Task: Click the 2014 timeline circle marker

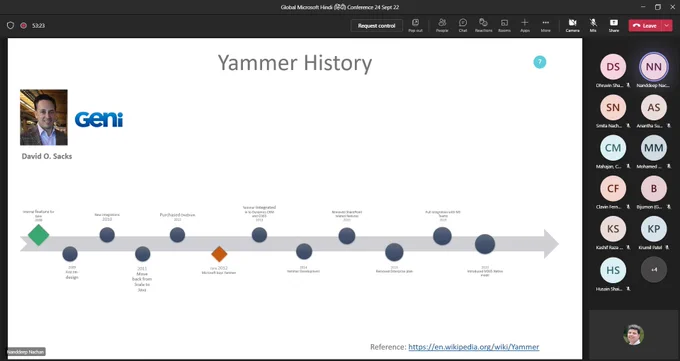Action: 304,251
